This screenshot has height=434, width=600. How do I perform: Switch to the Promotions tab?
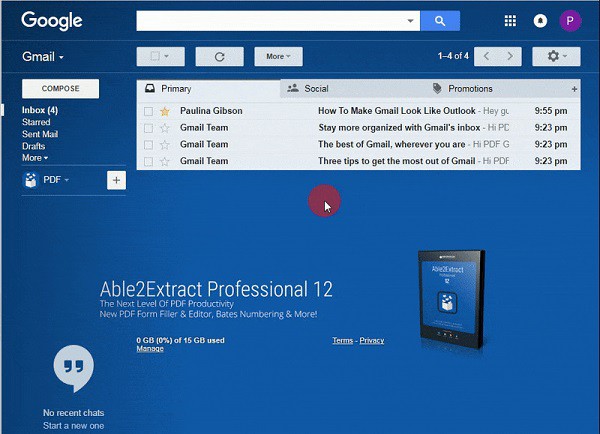click(468, 89)
